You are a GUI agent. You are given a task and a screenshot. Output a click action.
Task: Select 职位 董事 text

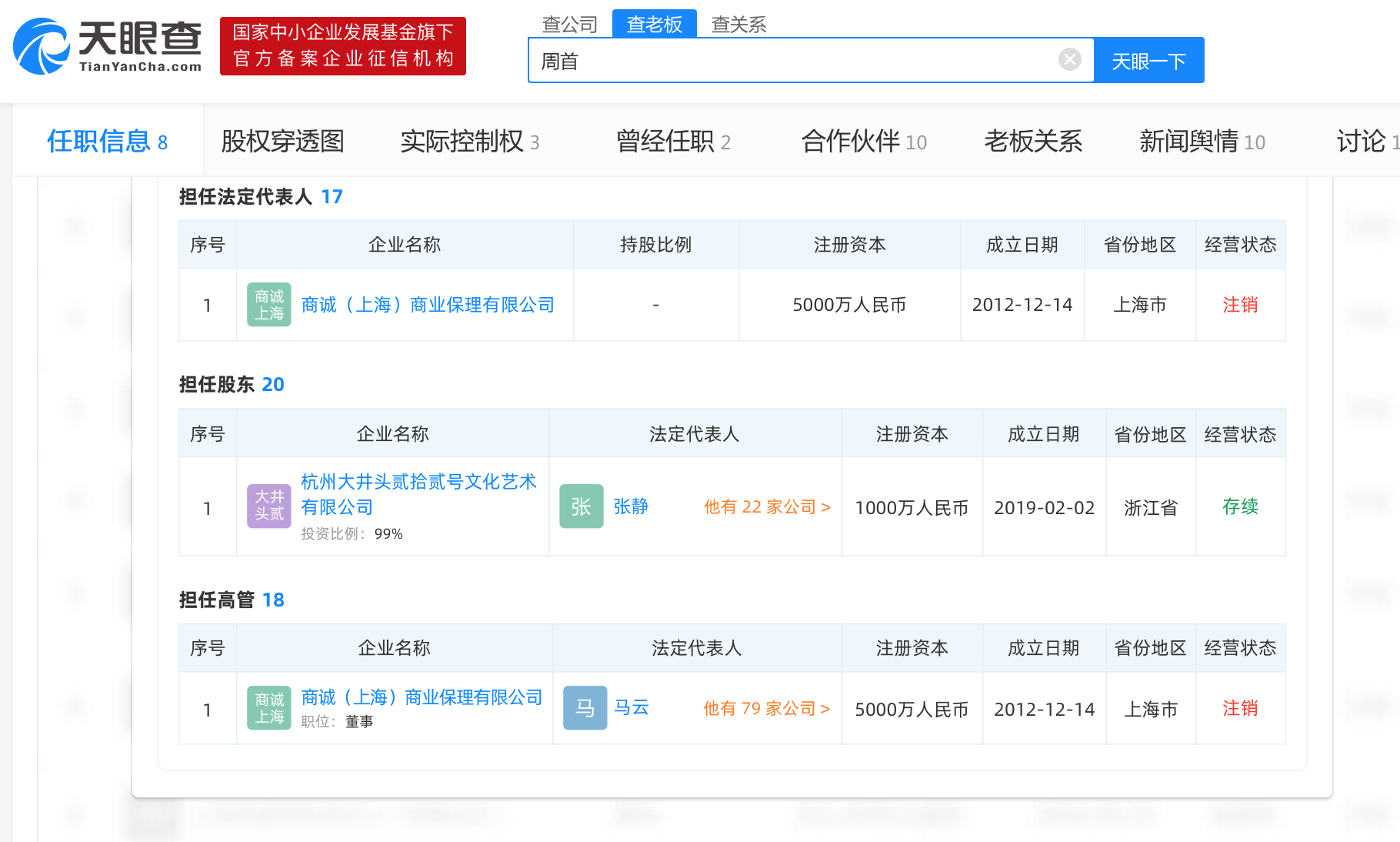coord(337,721)
